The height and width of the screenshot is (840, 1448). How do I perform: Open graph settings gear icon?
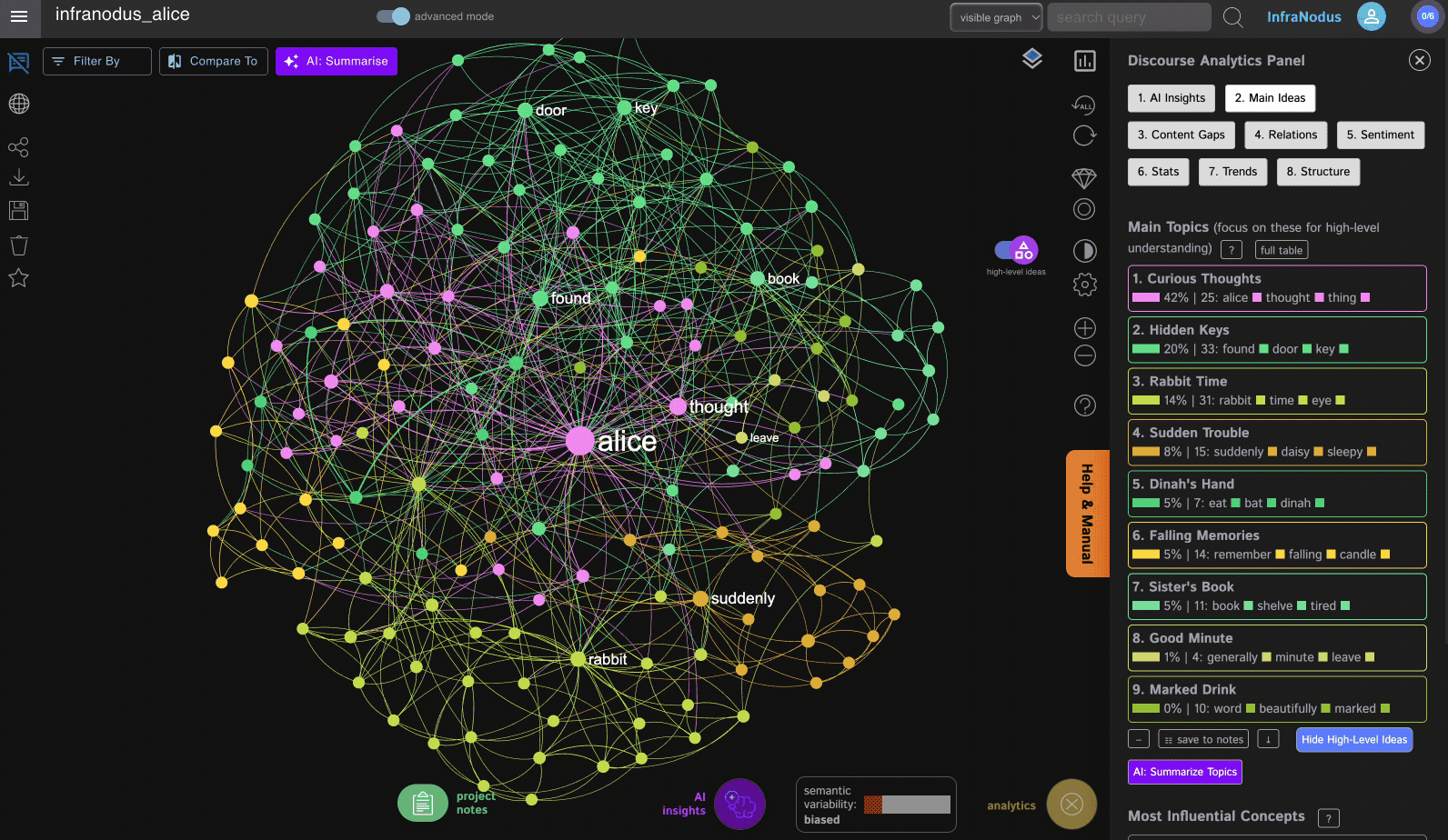pyautogui.click(x=1084, y=285)
